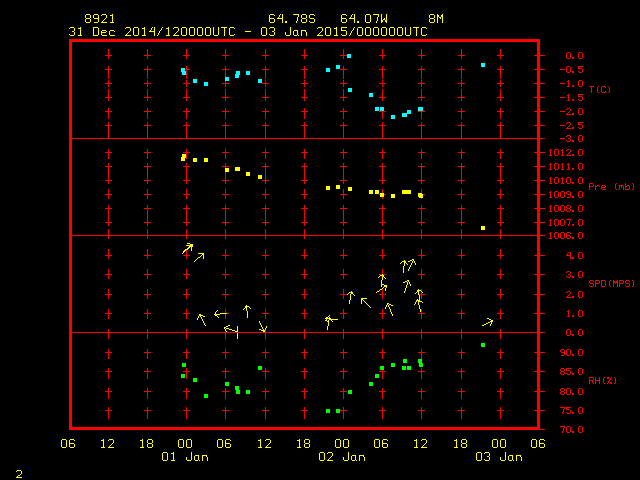Click the rightmost cyan temperature data point
Viewport: 640px width, 480px height.
[x=483, y=65]
